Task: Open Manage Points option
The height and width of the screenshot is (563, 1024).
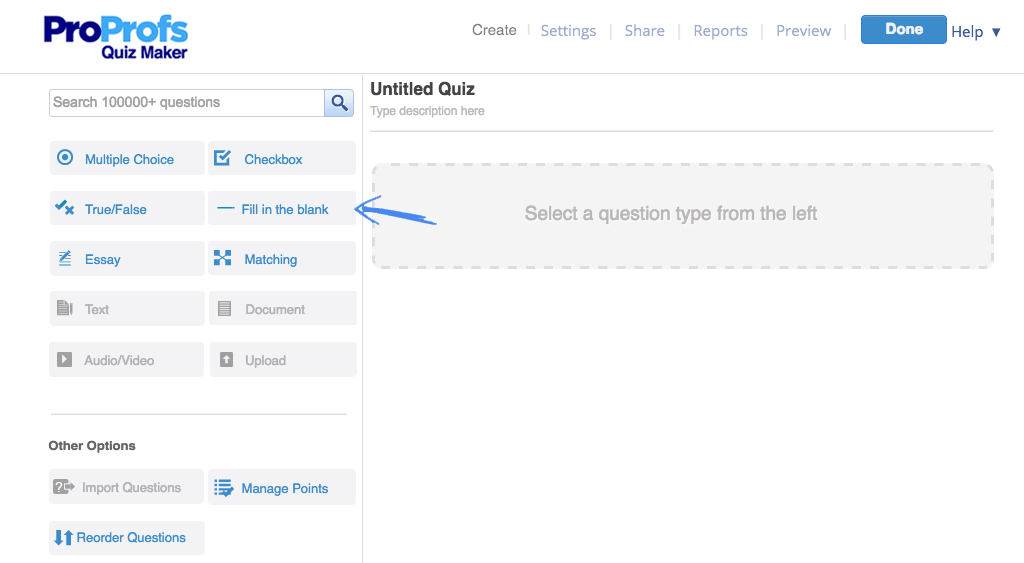Action: [282, 487]
